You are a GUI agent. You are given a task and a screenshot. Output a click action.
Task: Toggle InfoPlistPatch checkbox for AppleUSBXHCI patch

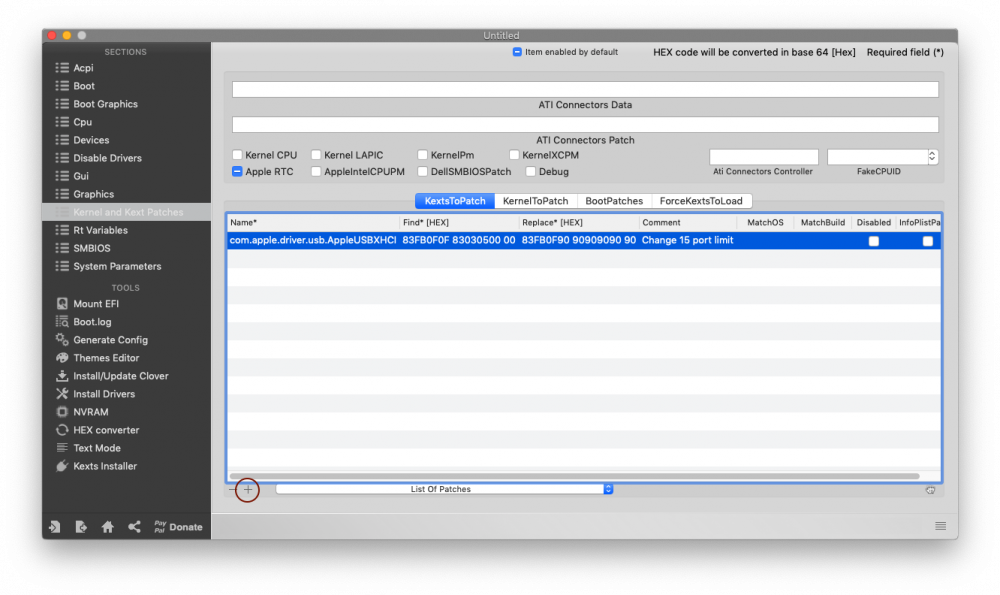click(927, 241)
